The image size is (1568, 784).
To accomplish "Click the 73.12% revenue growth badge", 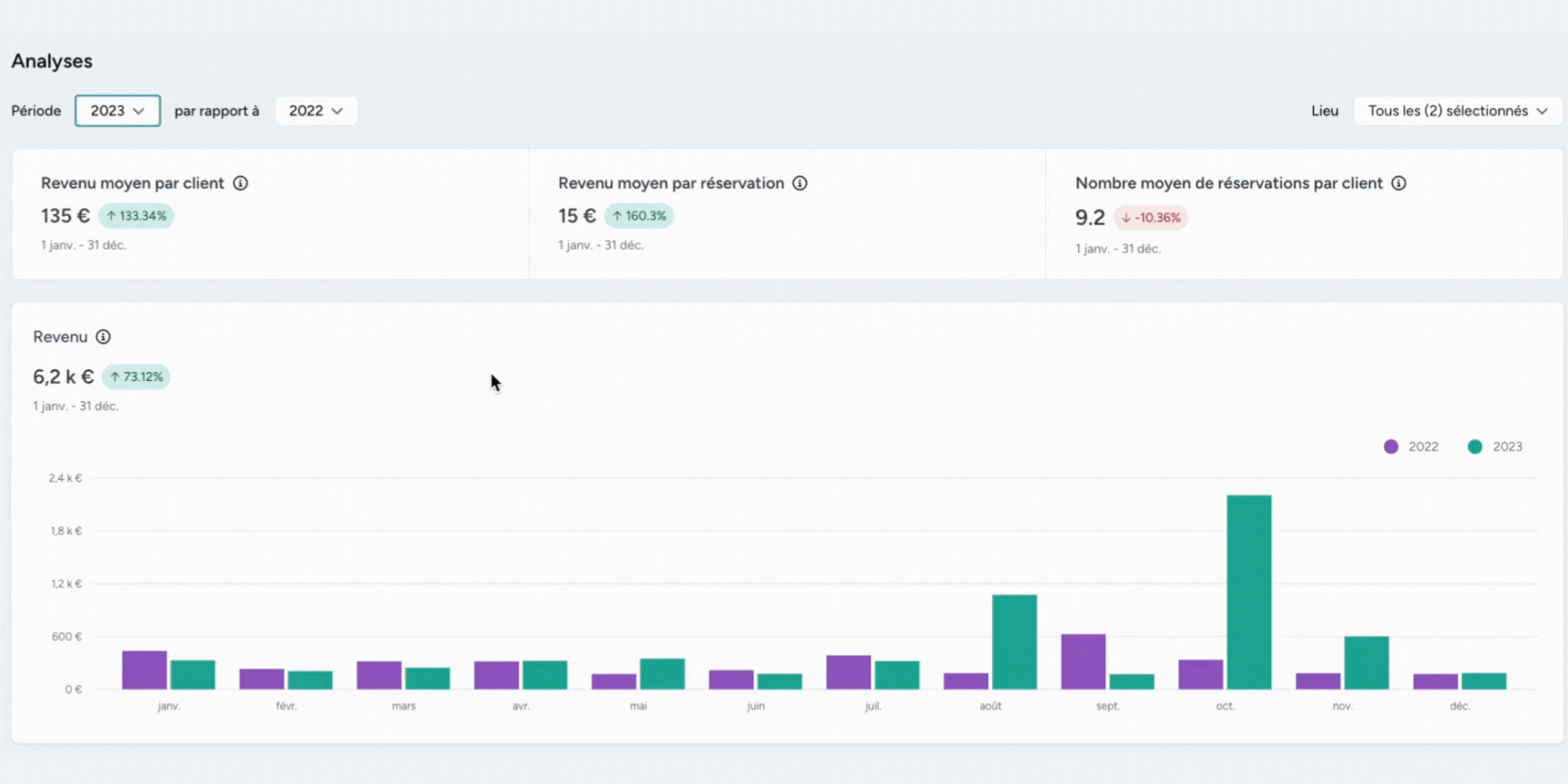I will click(x=136, y=377).
